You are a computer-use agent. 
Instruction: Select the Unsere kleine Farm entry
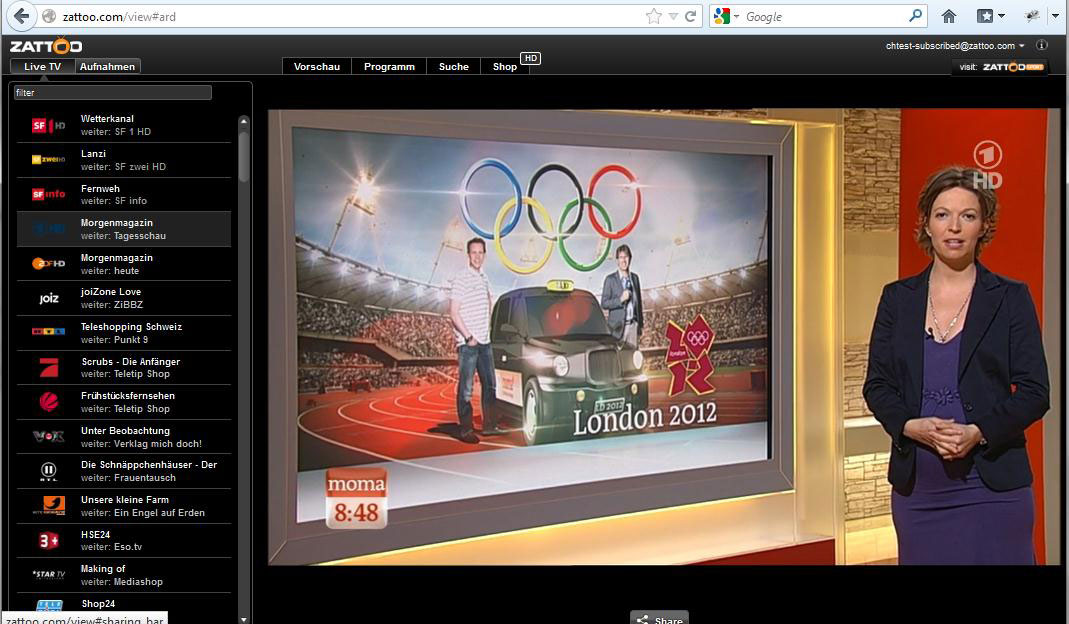(124, 506)
